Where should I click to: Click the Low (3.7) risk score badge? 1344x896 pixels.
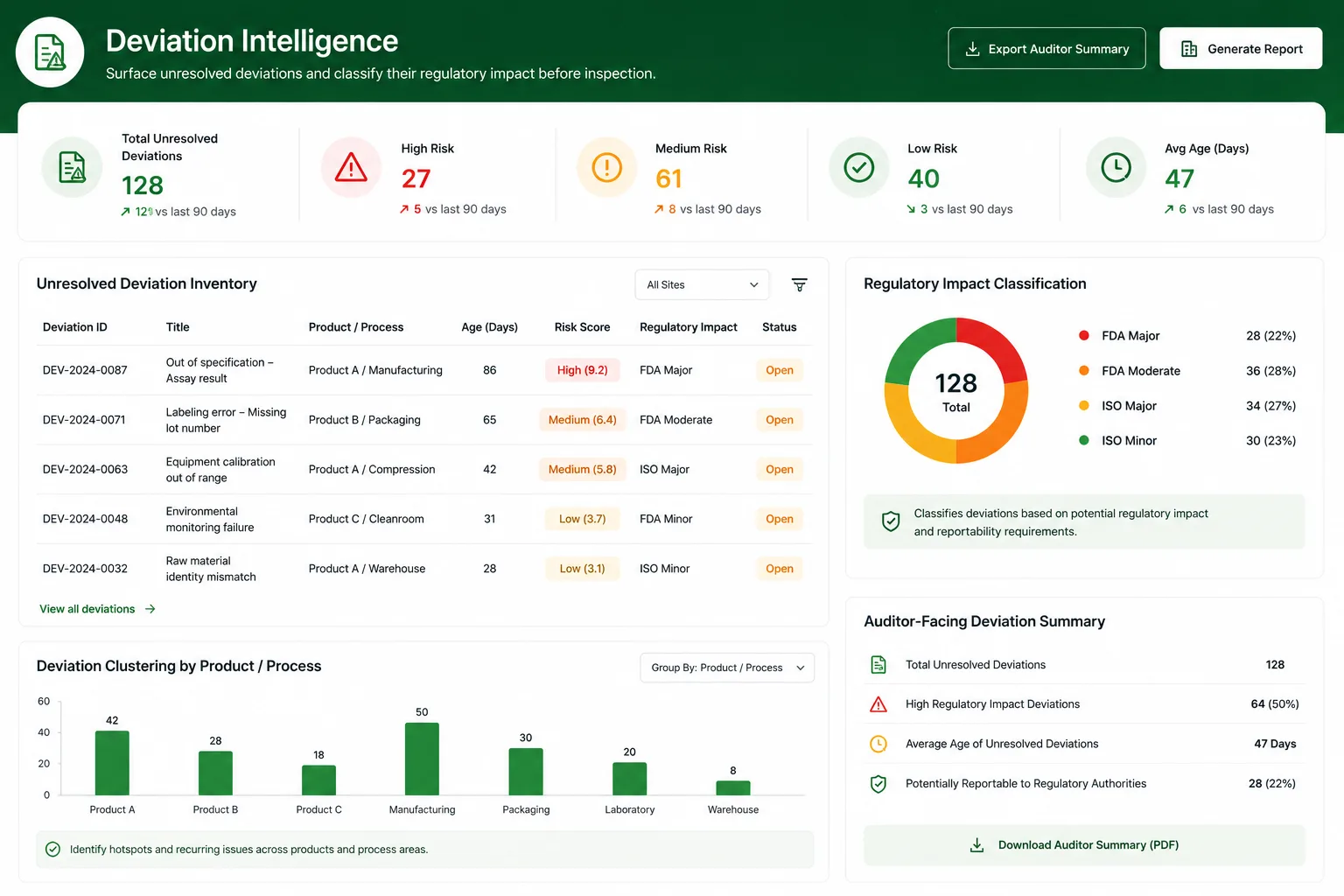pos(583,519)
